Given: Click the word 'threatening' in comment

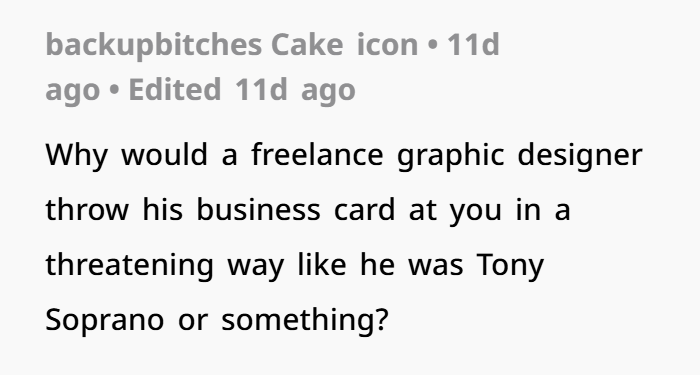Looking at the screenshot, I should coord(129,266).
